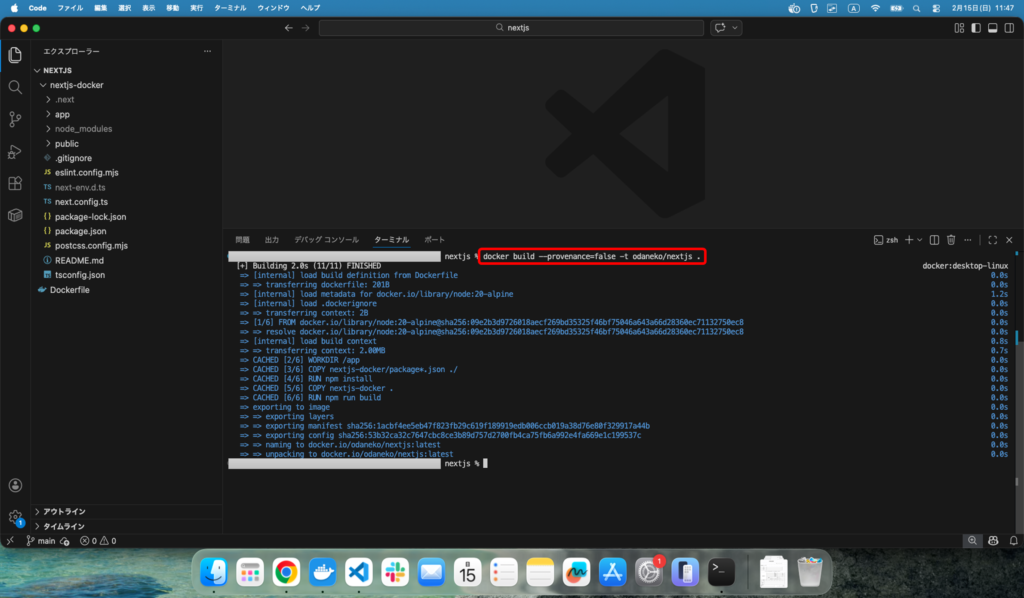Open the Search view in activity bar
This screenshot has height=598, width=1024.
coord(15,87)
